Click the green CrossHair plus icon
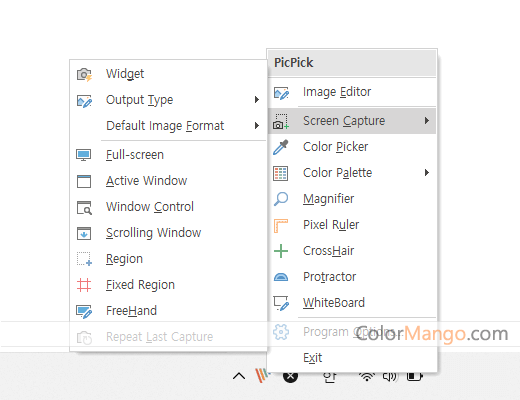Screen dimensions: 520x400 [x=281, y=251]
